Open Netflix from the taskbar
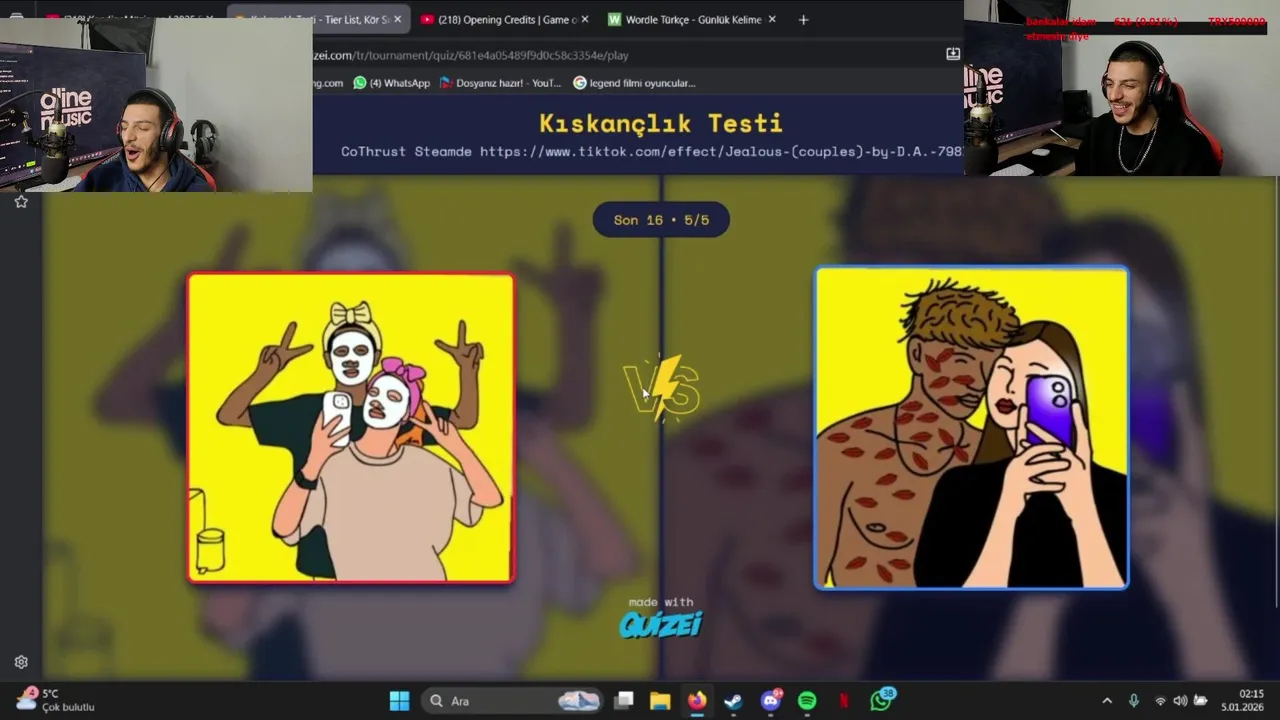The height and width of the screenshot is (720, 1280). click(x=844, y=701)
